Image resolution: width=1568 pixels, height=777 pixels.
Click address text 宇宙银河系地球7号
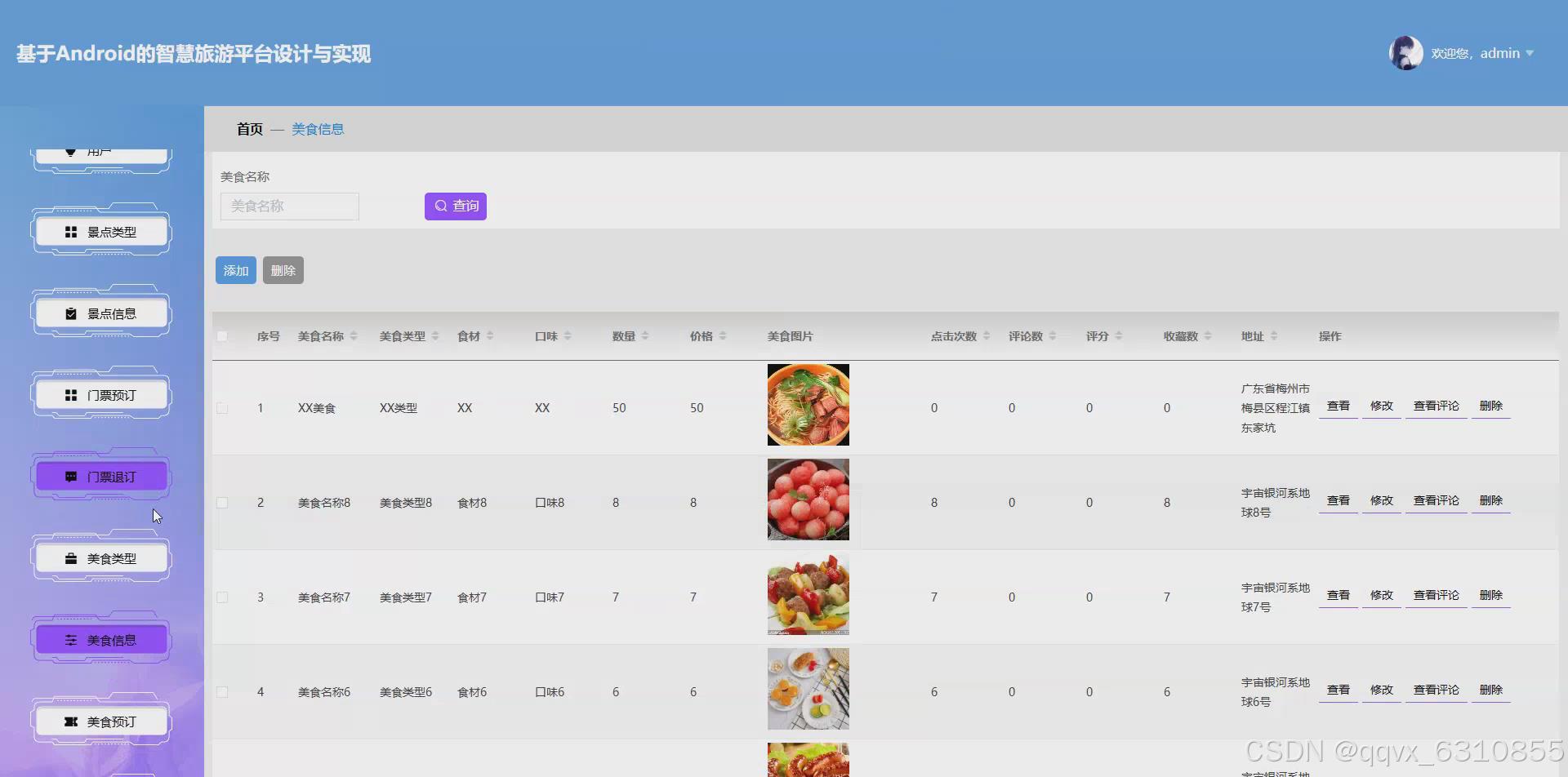pos(1276,597)
